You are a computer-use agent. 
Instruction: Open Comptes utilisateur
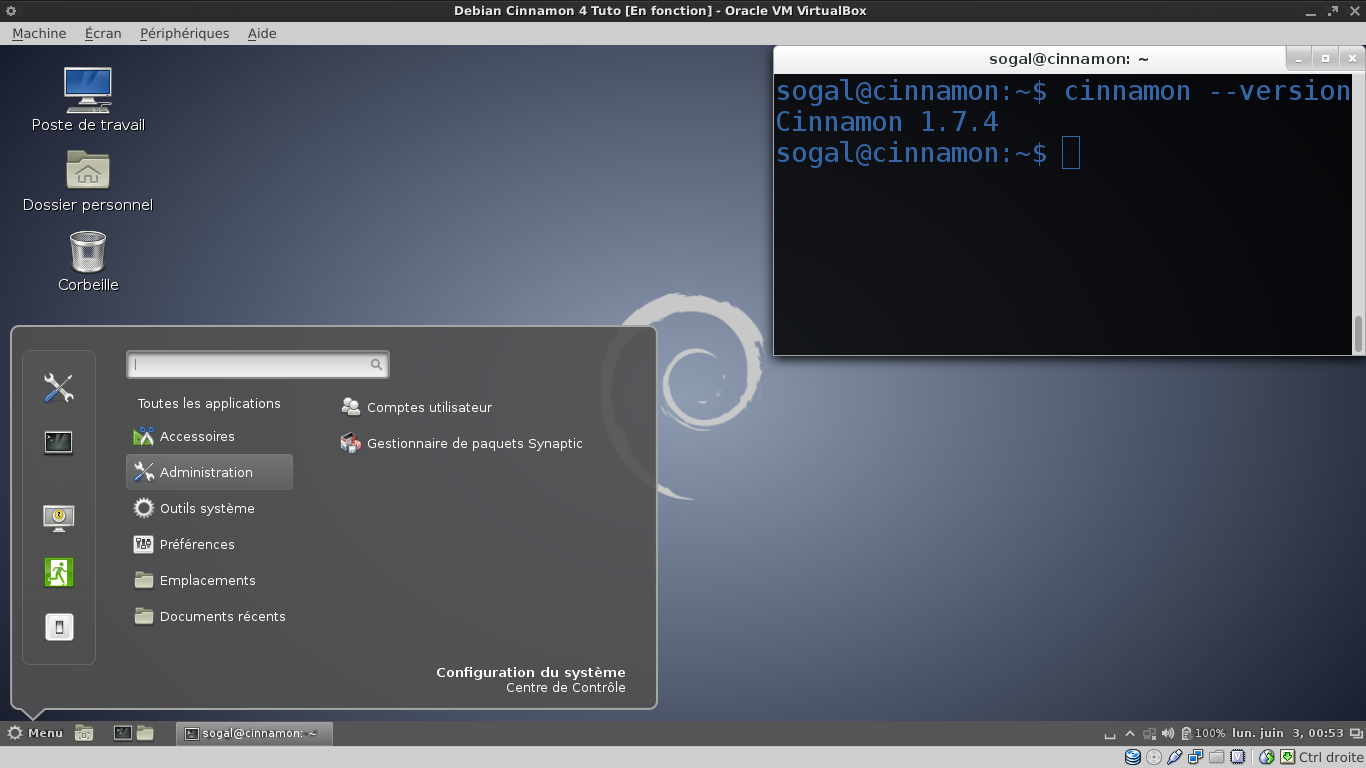click(x=429, y=407)
